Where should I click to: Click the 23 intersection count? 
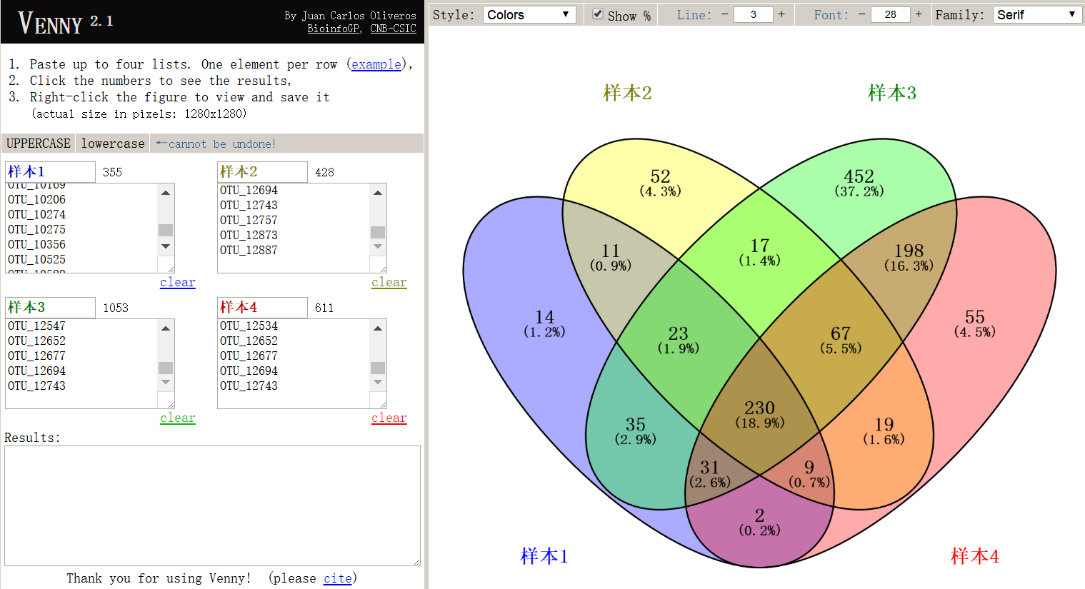click(x=678, y=334)
